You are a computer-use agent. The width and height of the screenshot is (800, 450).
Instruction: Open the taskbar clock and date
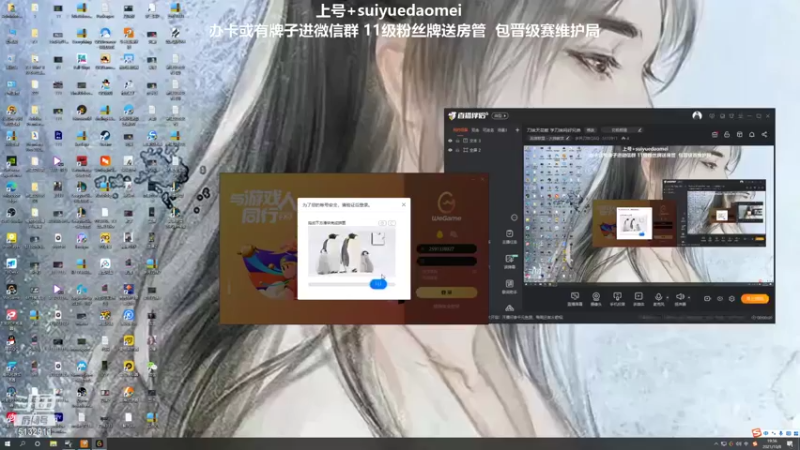(771, 444)
